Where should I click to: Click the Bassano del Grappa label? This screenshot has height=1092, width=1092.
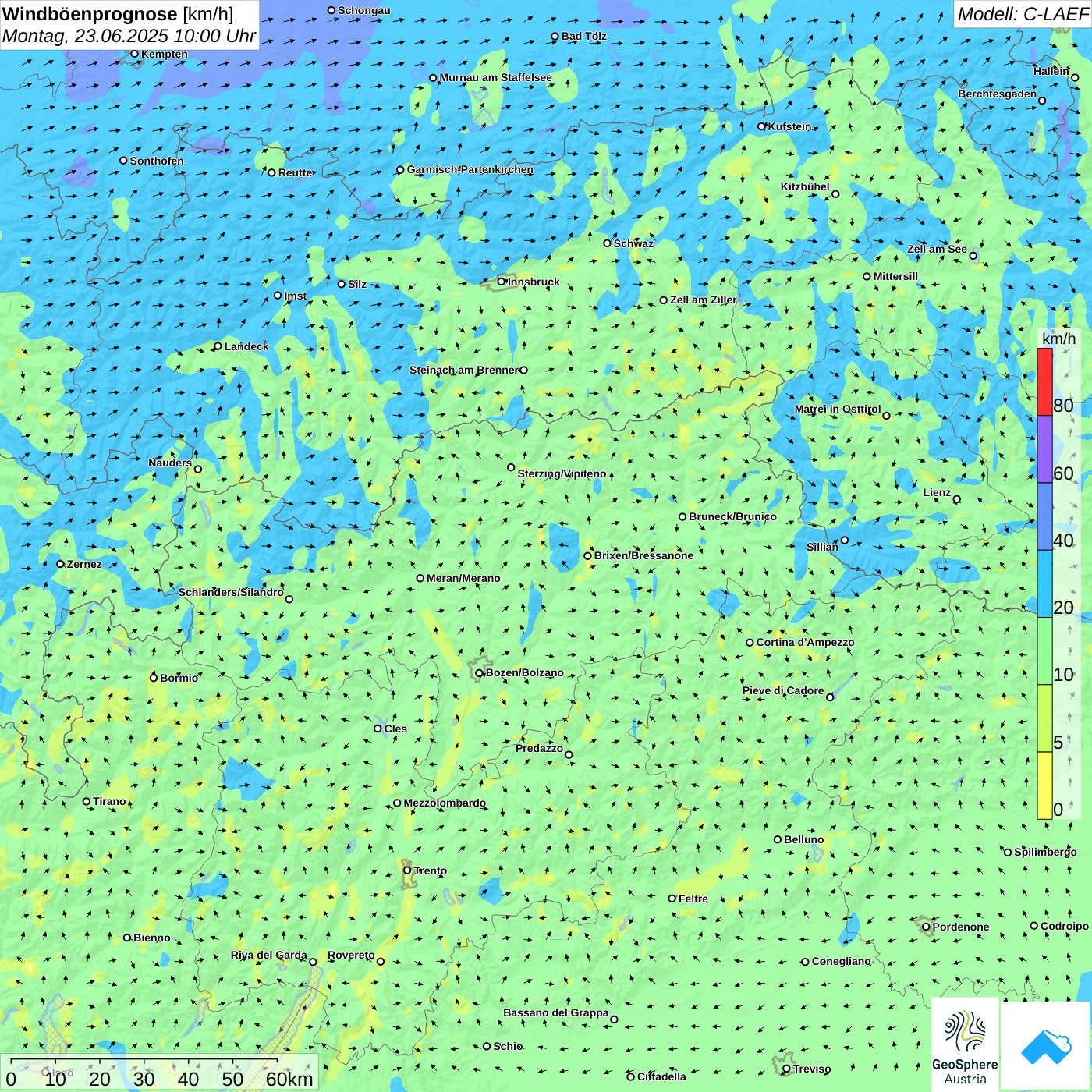[555, 1012]
